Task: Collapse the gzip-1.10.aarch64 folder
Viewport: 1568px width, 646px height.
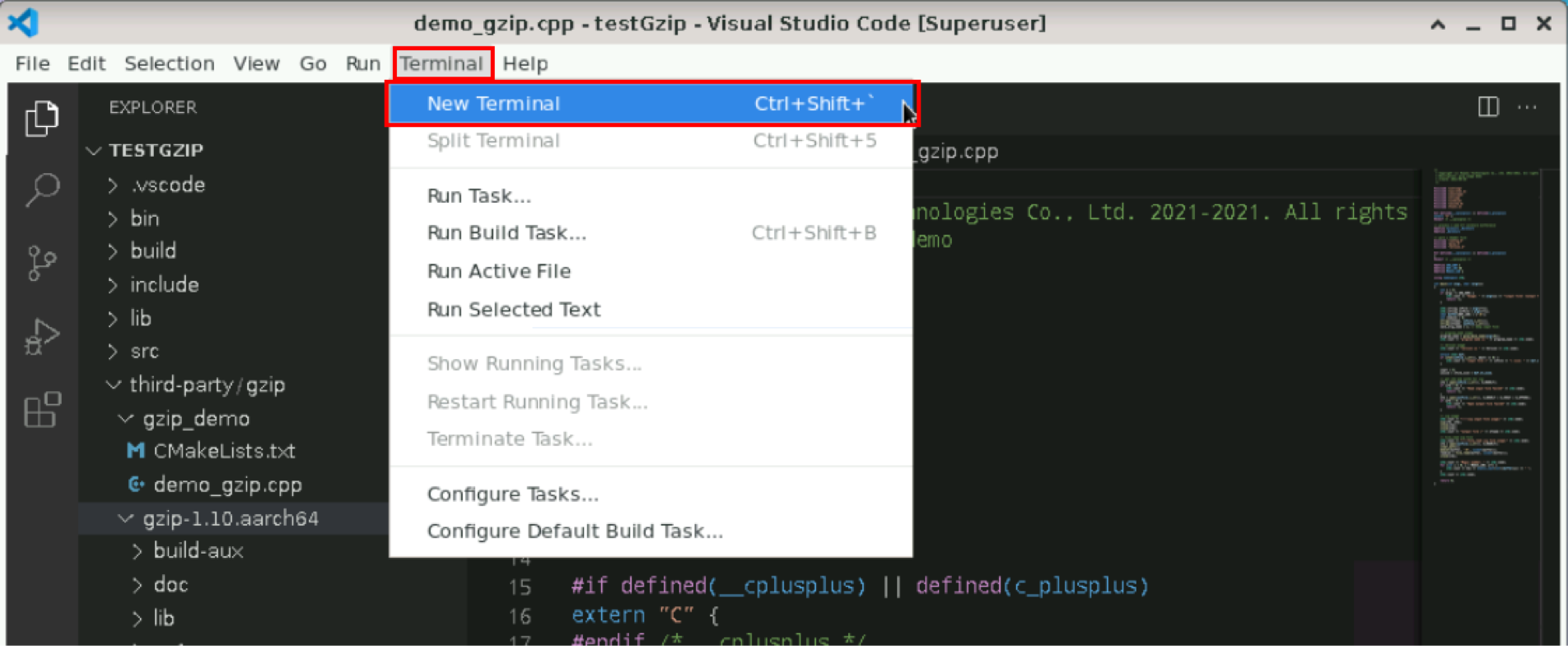Action: click(x=126, y=518)
